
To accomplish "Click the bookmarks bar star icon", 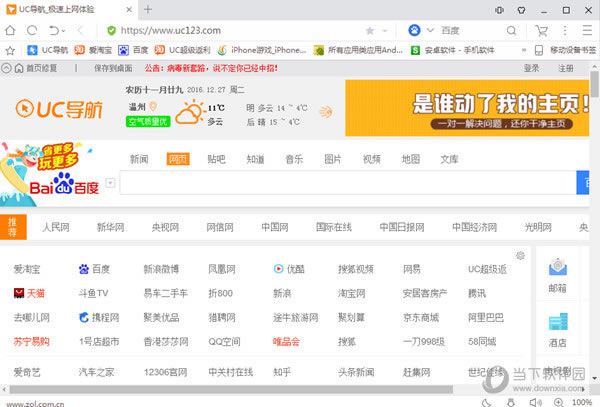I will (x=10, y=50).
